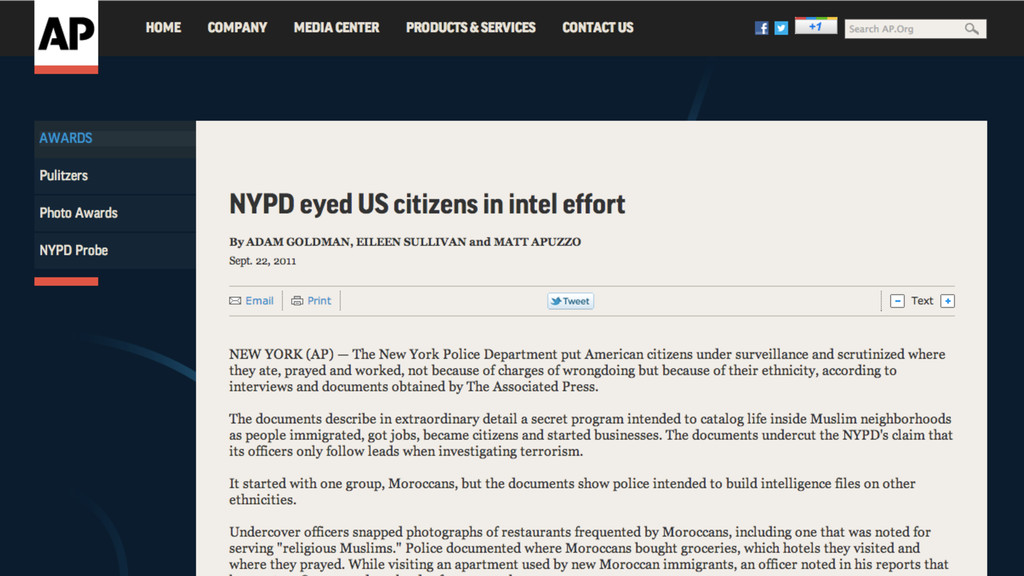Open the Products & Services menu

470,27
